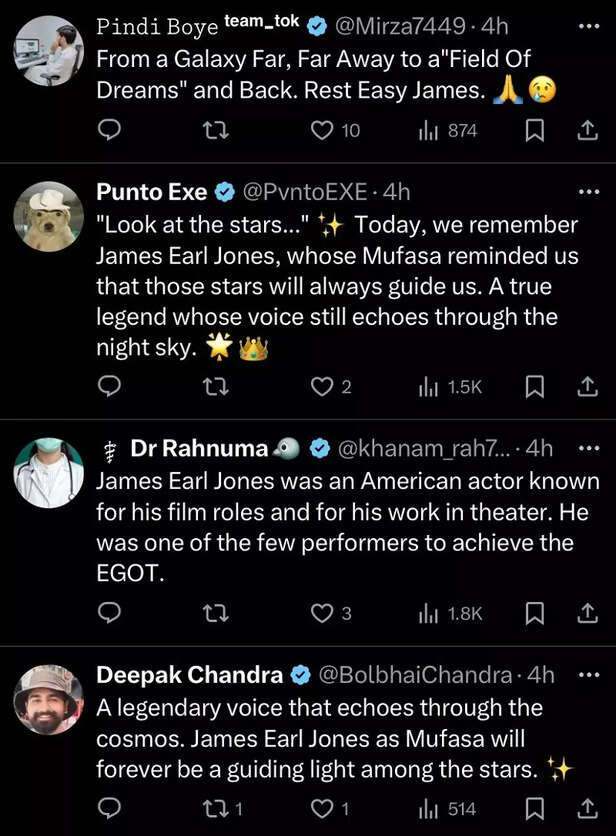The image size is (616, 836).
Task: Bookmark Deepak Chandra's tweet
Action: (535, 808)
